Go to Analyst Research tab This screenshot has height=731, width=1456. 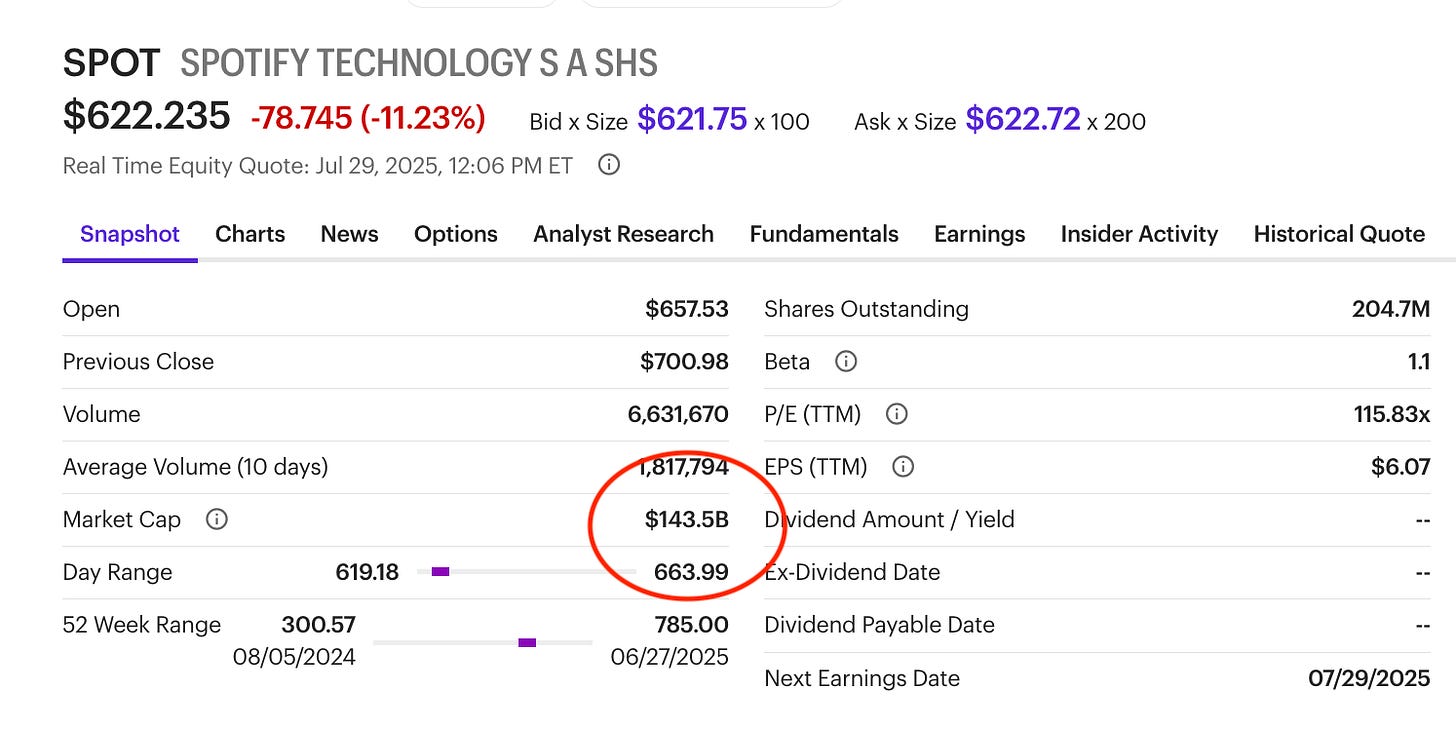click(623, 234)
